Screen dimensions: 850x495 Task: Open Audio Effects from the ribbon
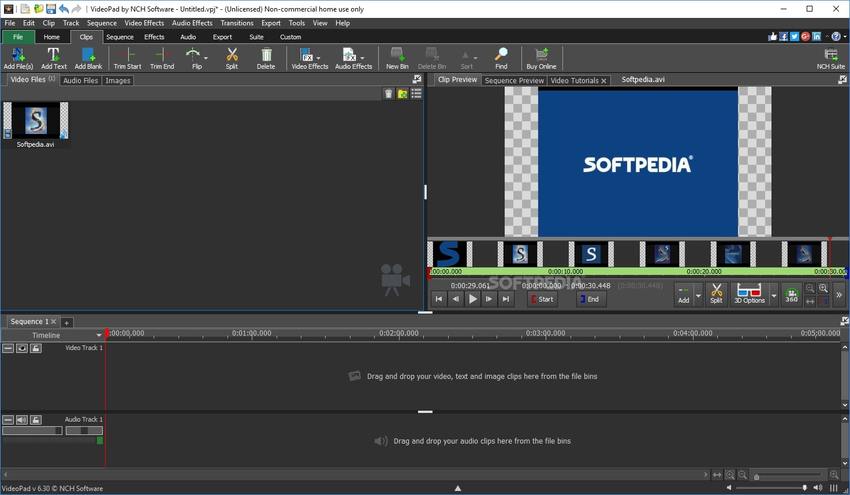(350, 58)
